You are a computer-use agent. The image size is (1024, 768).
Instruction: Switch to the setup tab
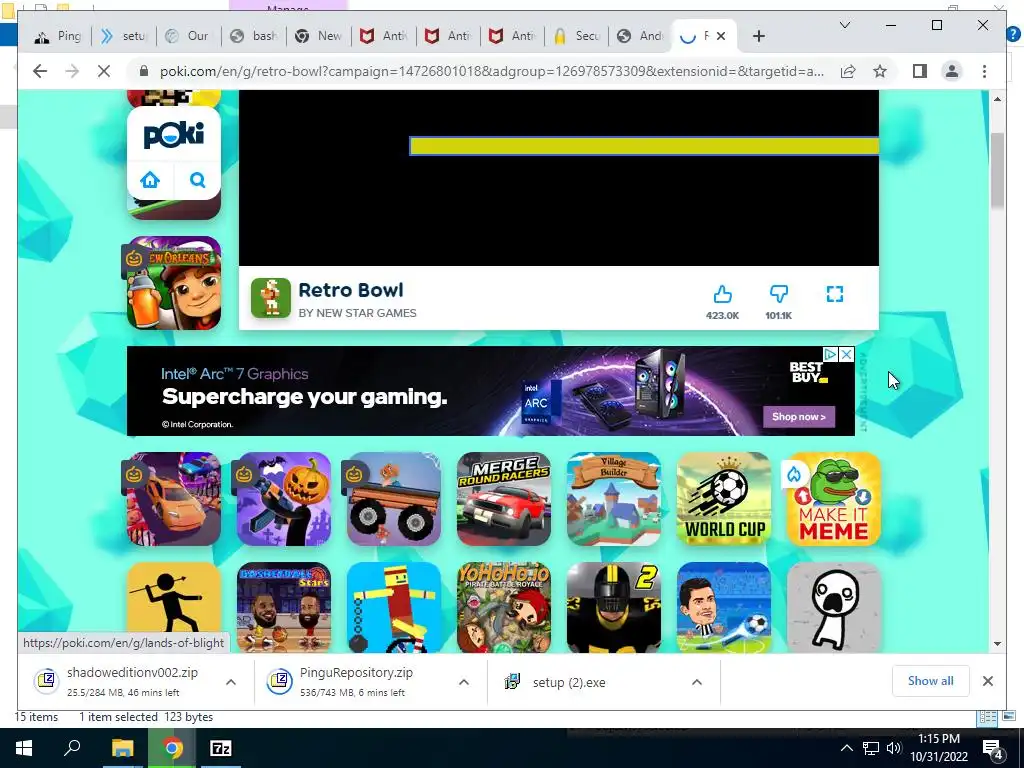click(x=123, y=36)
